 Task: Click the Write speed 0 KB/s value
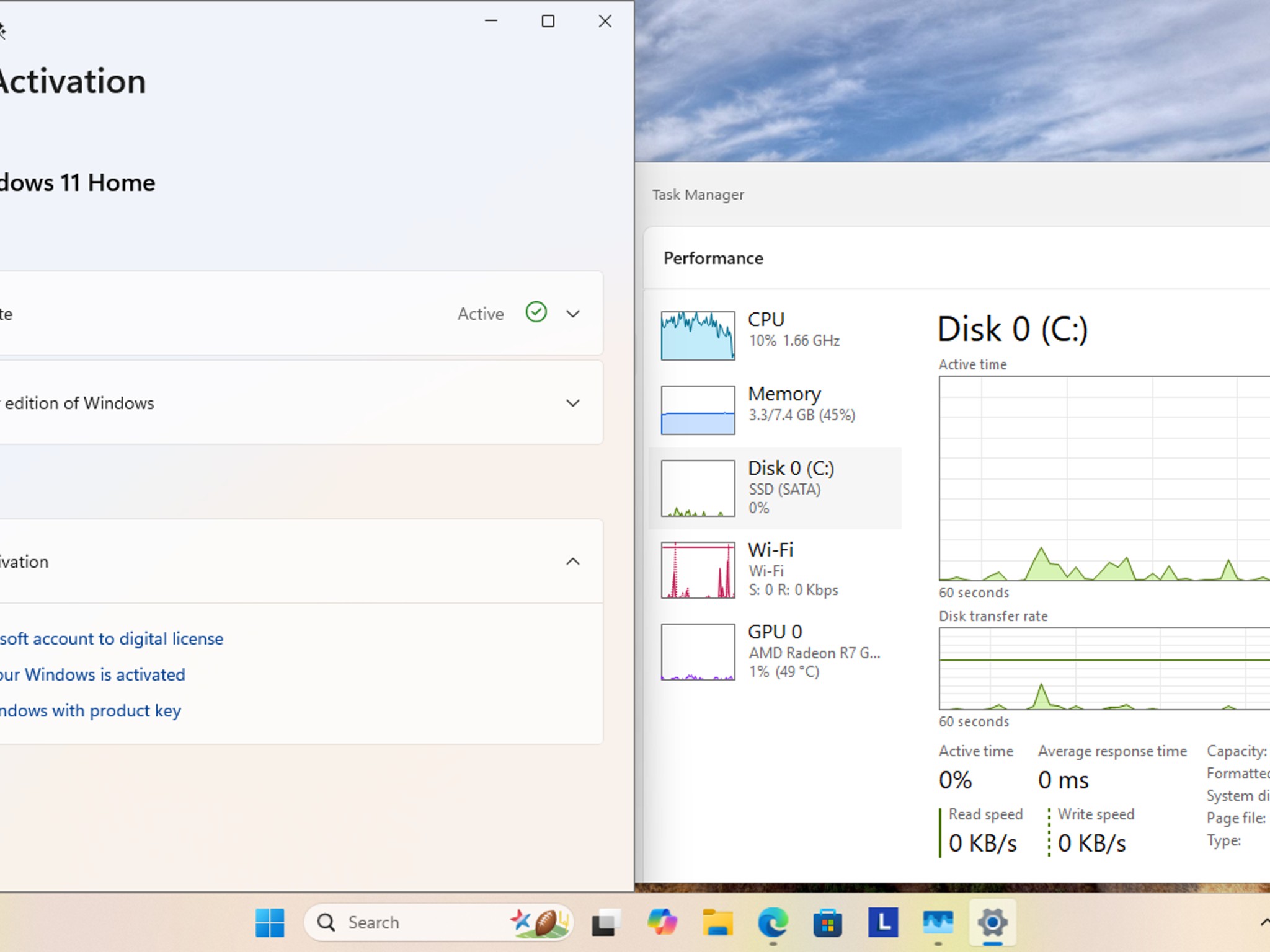1092,844
